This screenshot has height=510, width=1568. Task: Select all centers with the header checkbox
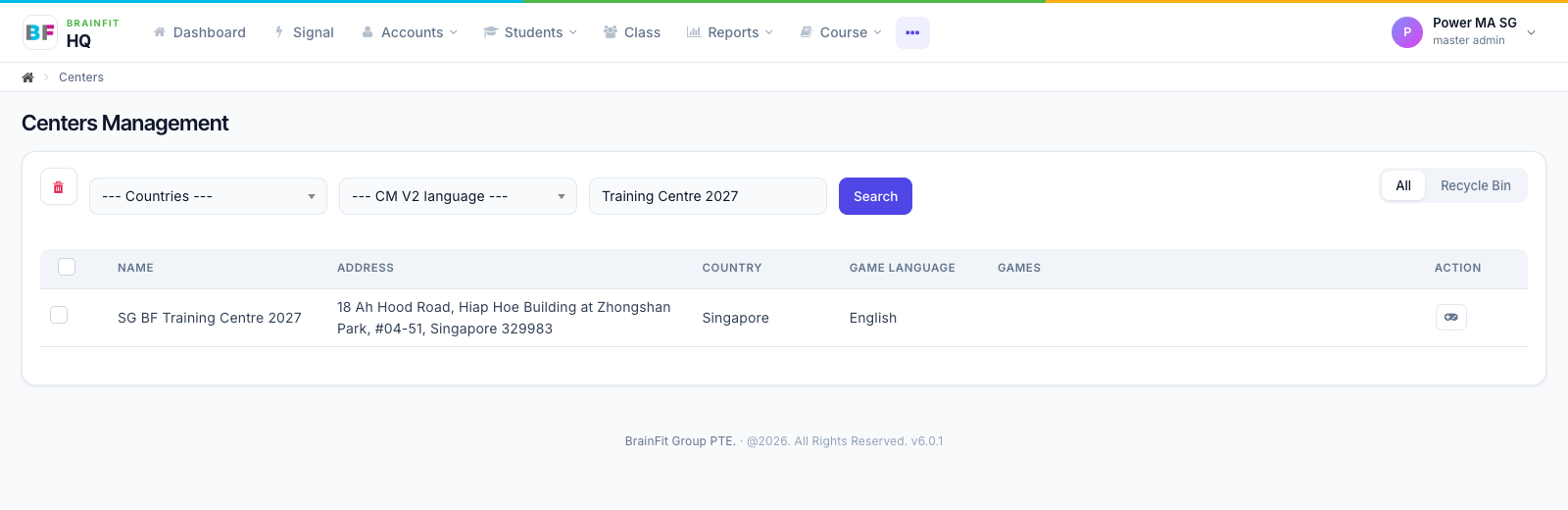(x=67, y=267)
